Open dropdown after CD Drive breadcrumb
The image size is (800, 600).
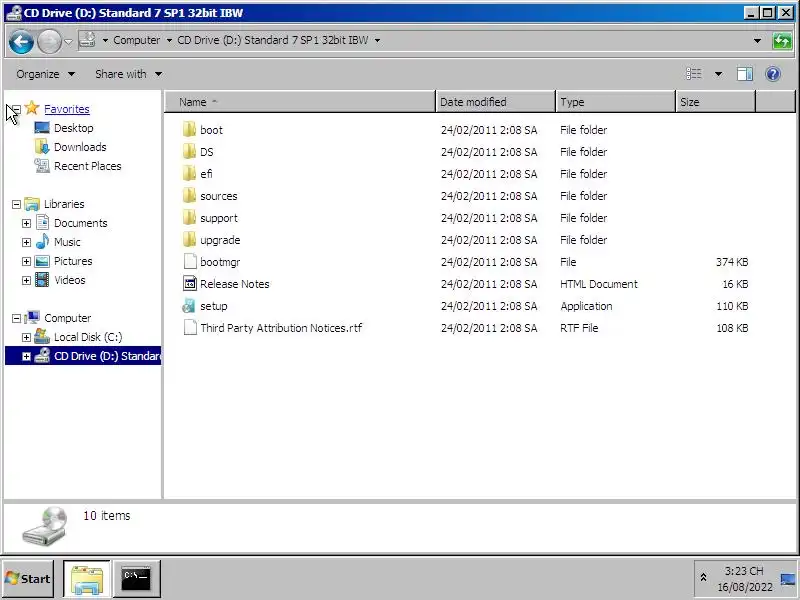click(x=378, y=40)
